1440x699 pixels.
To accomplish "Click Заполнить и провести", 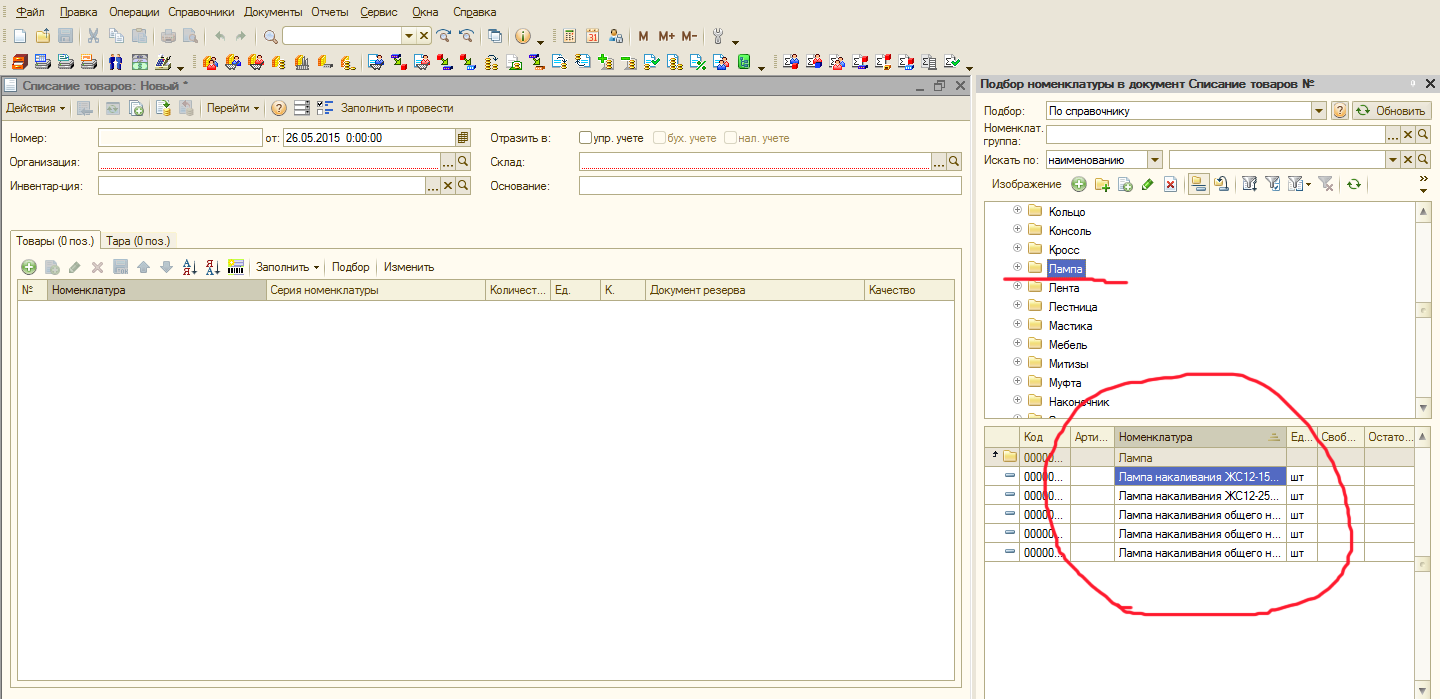I will 397,108.
